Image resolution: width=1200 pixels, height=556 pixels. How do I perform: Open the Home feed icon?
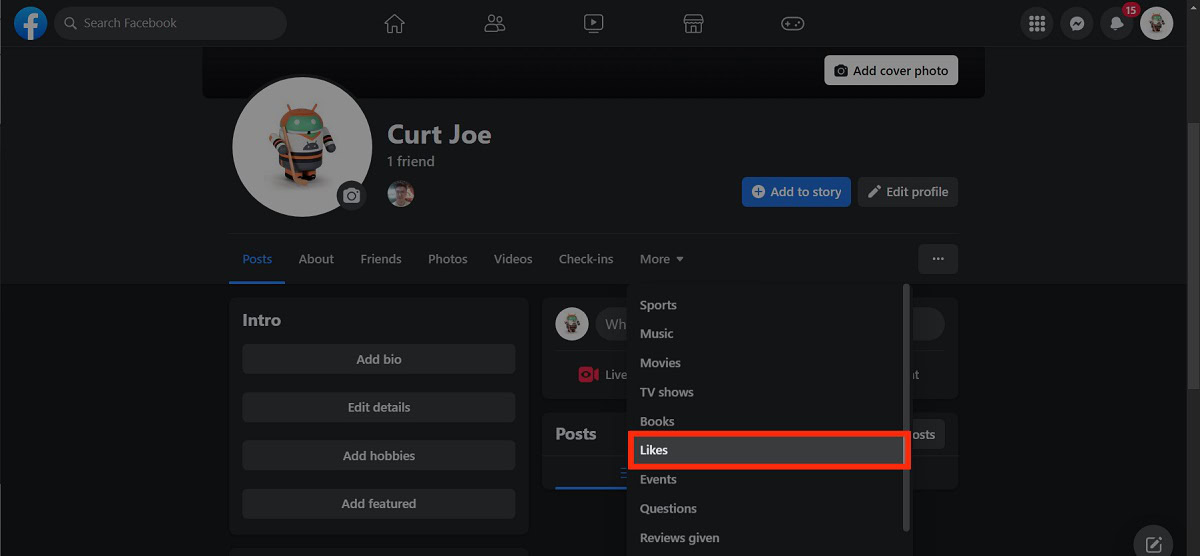pos(395,23)
